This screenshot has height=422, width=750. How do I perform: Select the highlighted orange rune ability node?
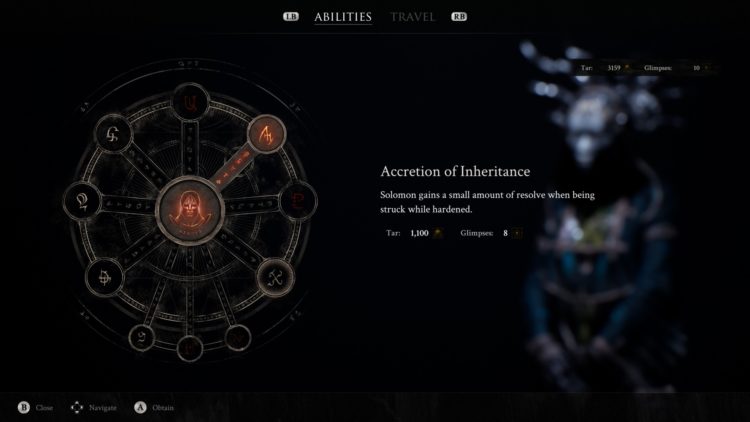click(x=266, y=134)
